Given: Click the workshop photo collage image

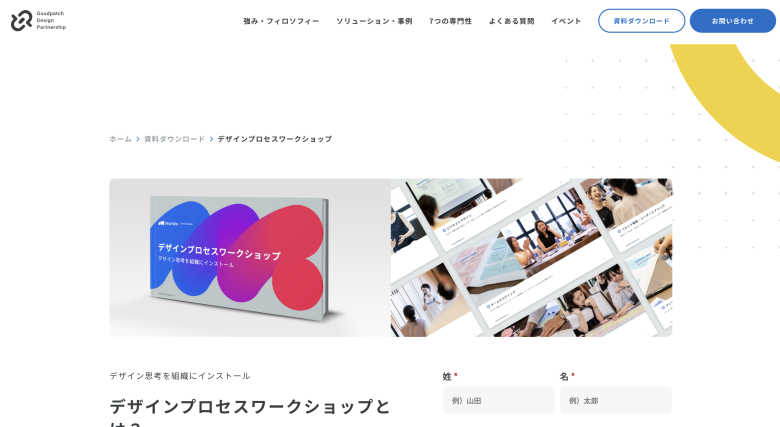Looking at the screenshot, I should click(x=531, y=258).
